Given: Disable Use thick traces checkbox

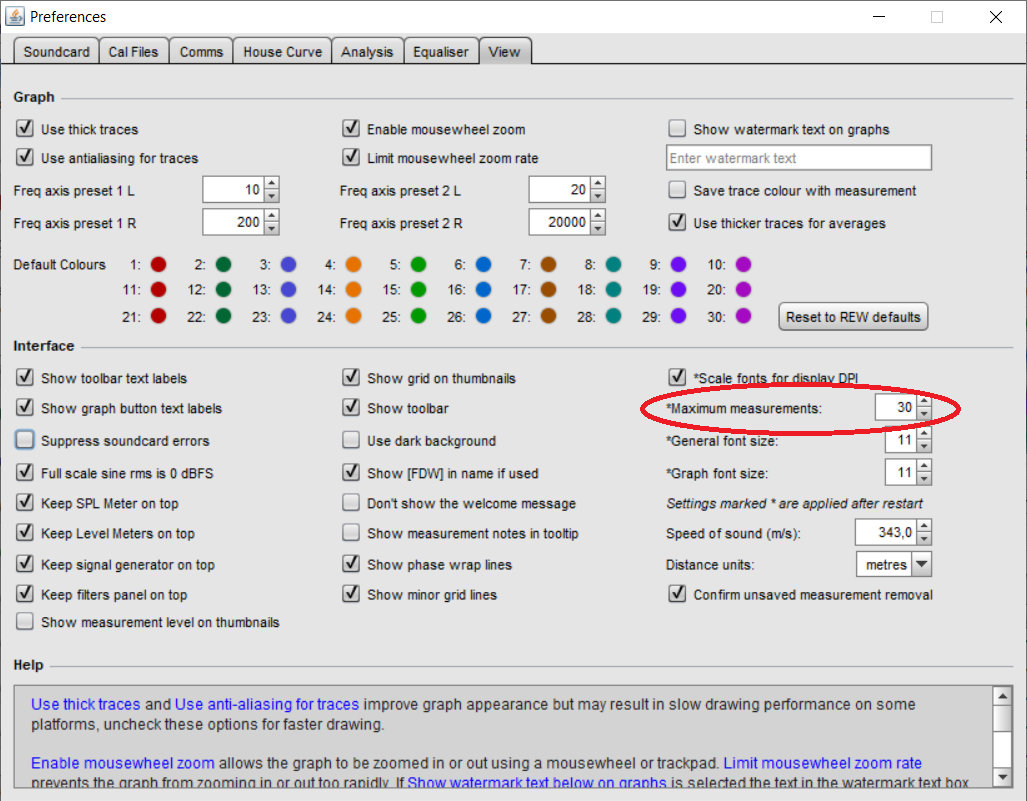Looking at the screenshot, I should (25, 129).
